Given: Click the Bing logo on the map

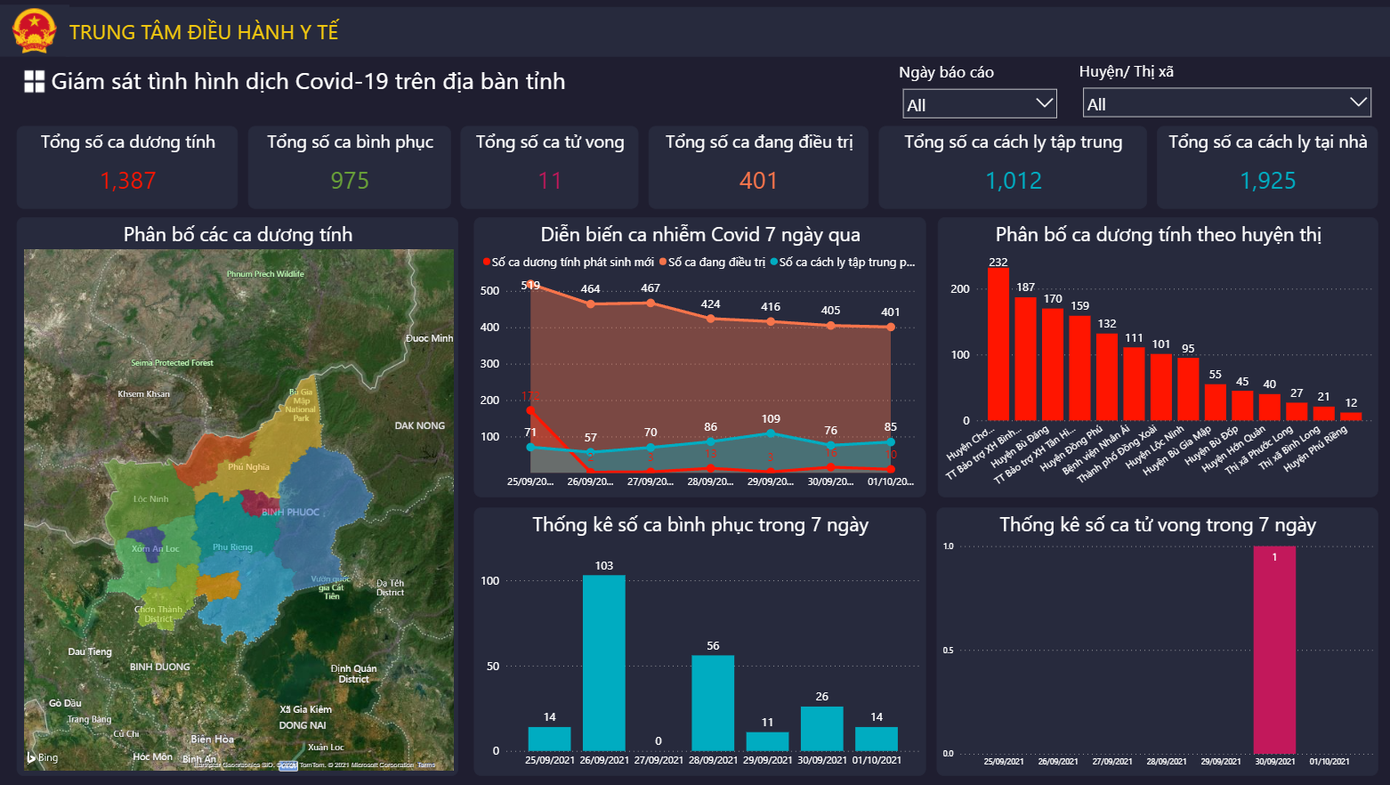Looking at the screenshot, I should pos(42,758).
